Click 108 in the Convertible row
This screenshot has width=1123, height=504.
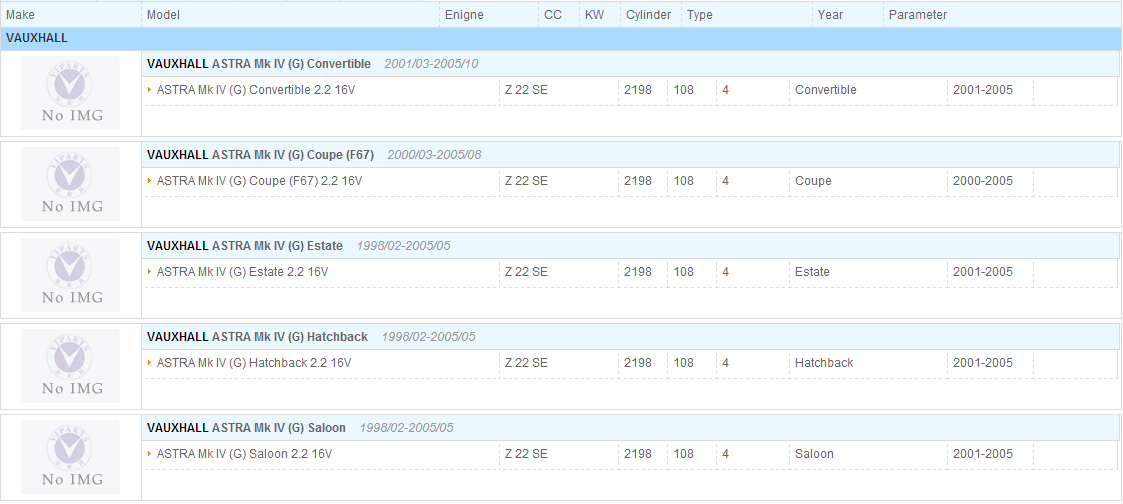pos(683,90)
